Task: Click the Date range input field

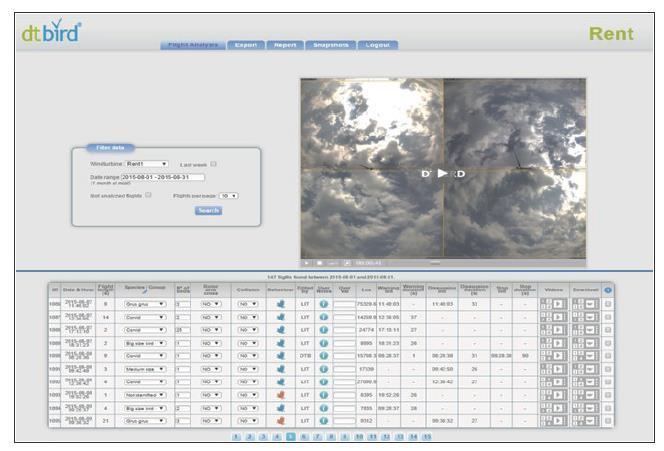Action: pos(163,177)
